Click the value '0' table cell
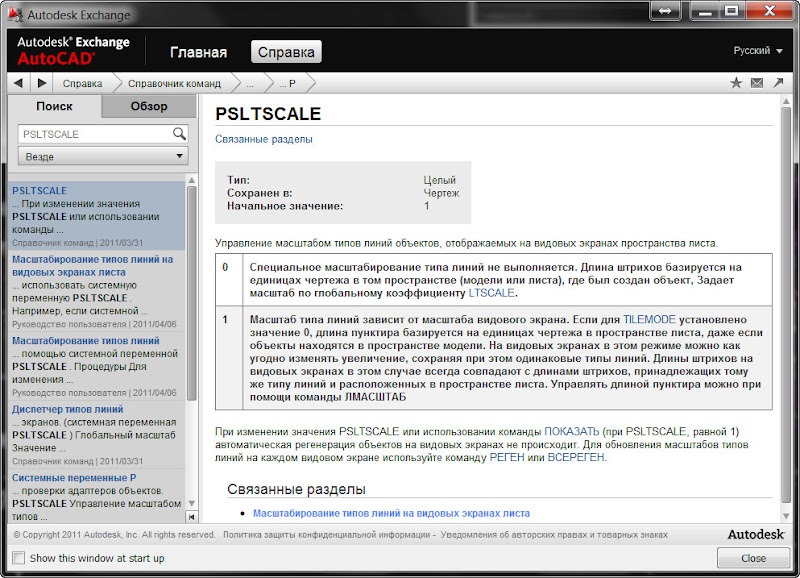 click(x=229, y=280)
